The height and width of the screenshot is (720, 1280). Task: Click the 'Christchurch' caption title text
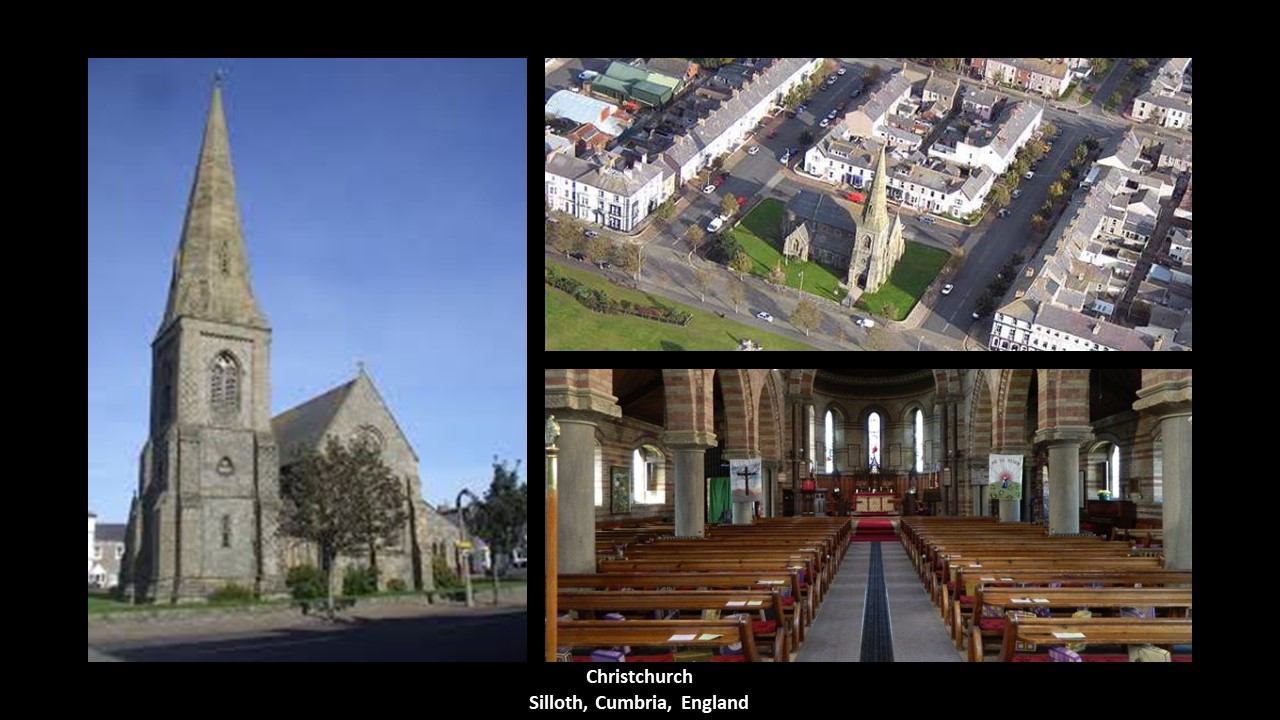tap(639, 677)
